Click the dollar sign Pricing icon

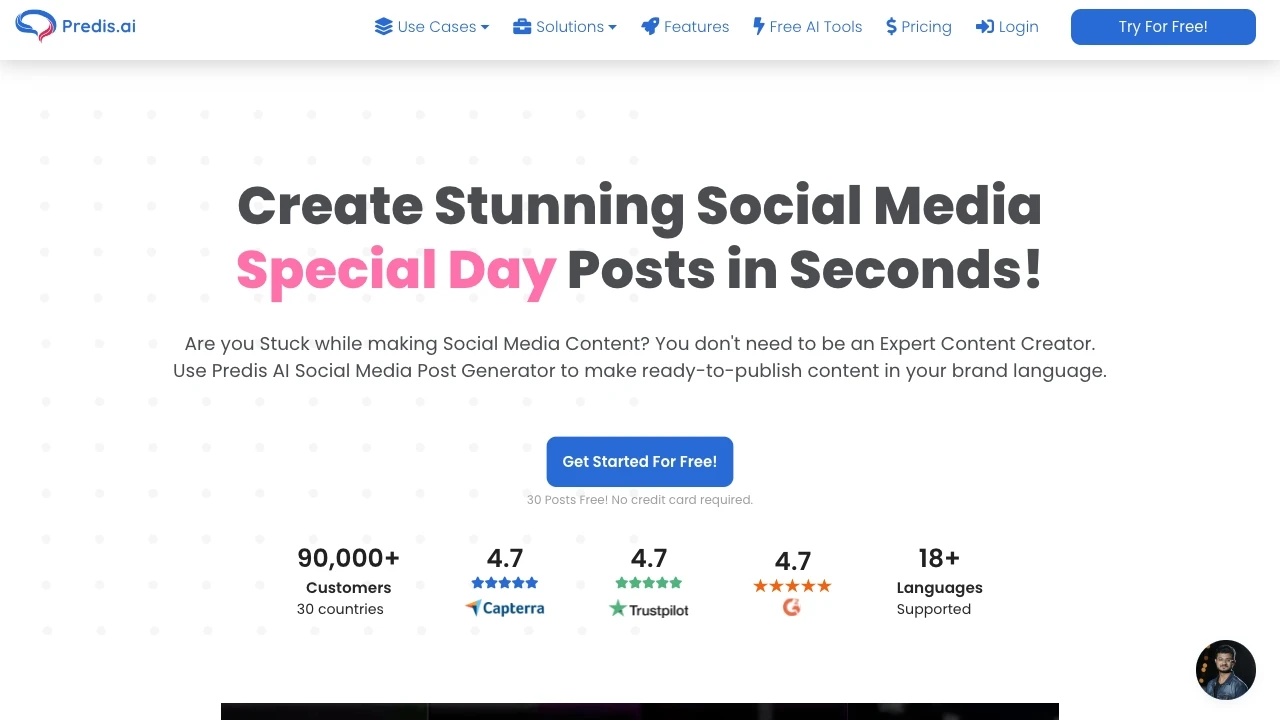pos(891,27)
